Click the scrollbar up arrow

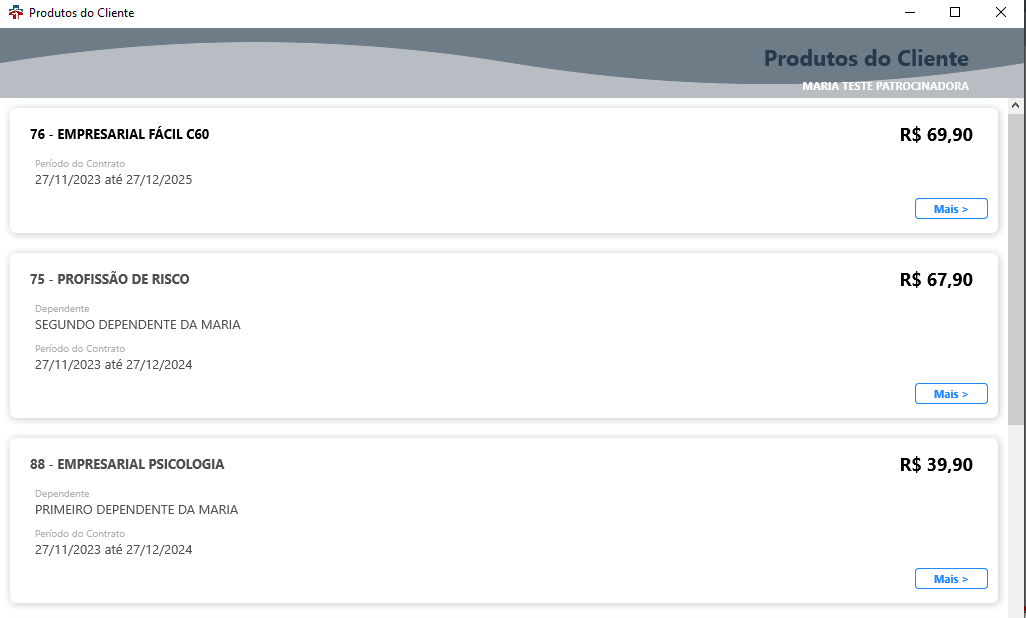pos(1016,105)
